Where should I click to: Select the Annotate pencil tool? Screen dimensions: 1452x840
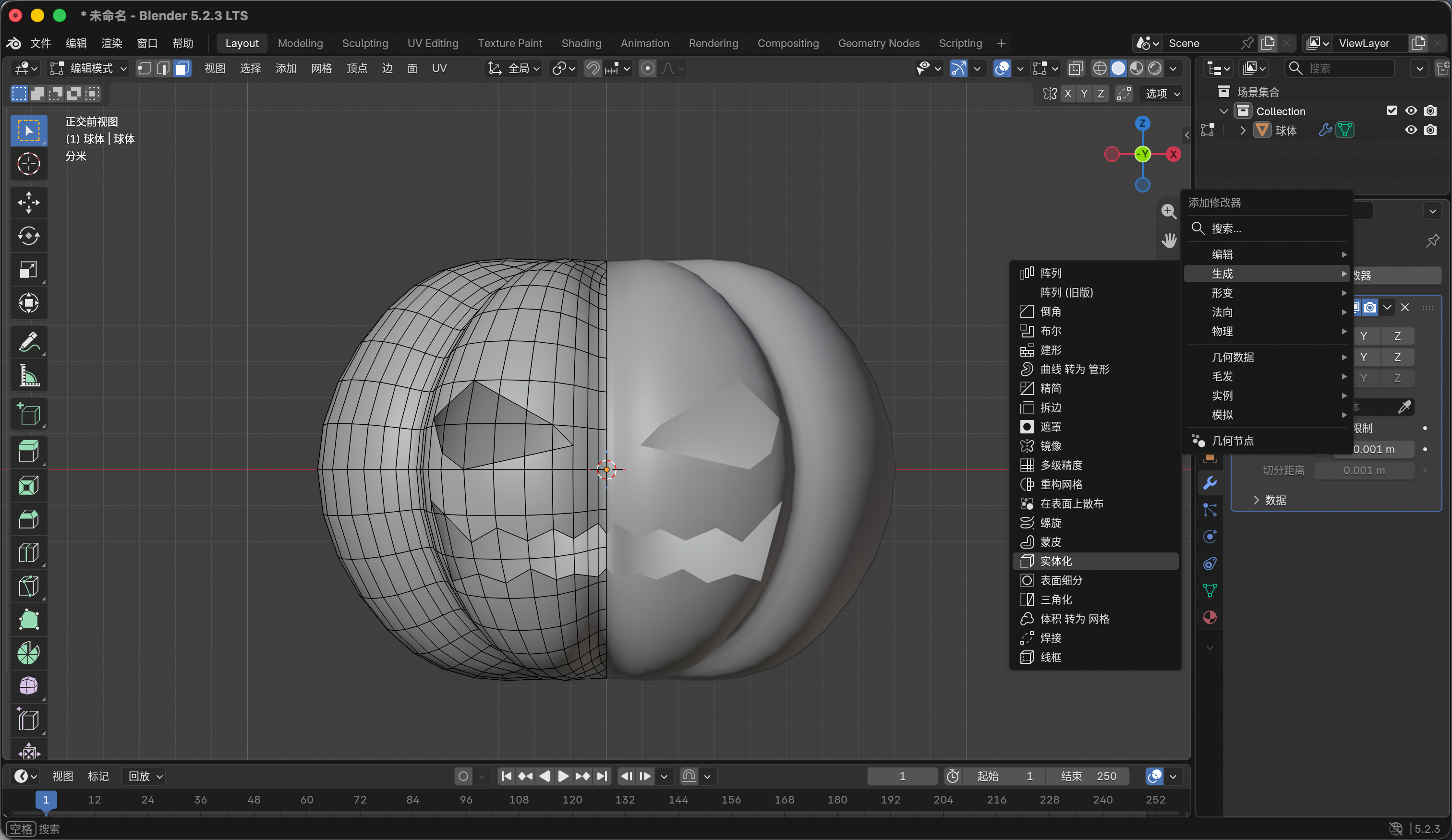[29, 342]
